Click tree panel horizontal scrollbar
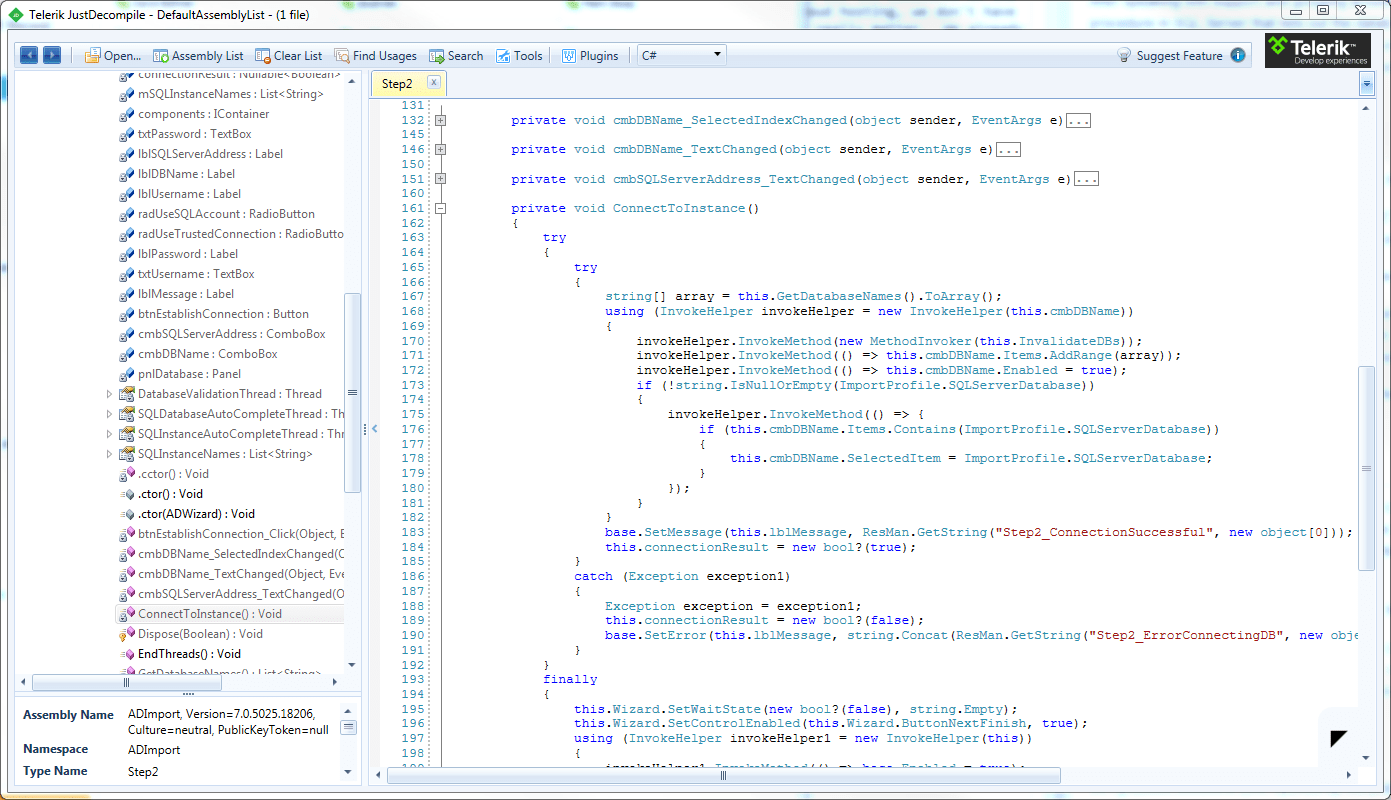Image resolution: width=1391 pixels, height=800 pixels. tap(126, 683)
